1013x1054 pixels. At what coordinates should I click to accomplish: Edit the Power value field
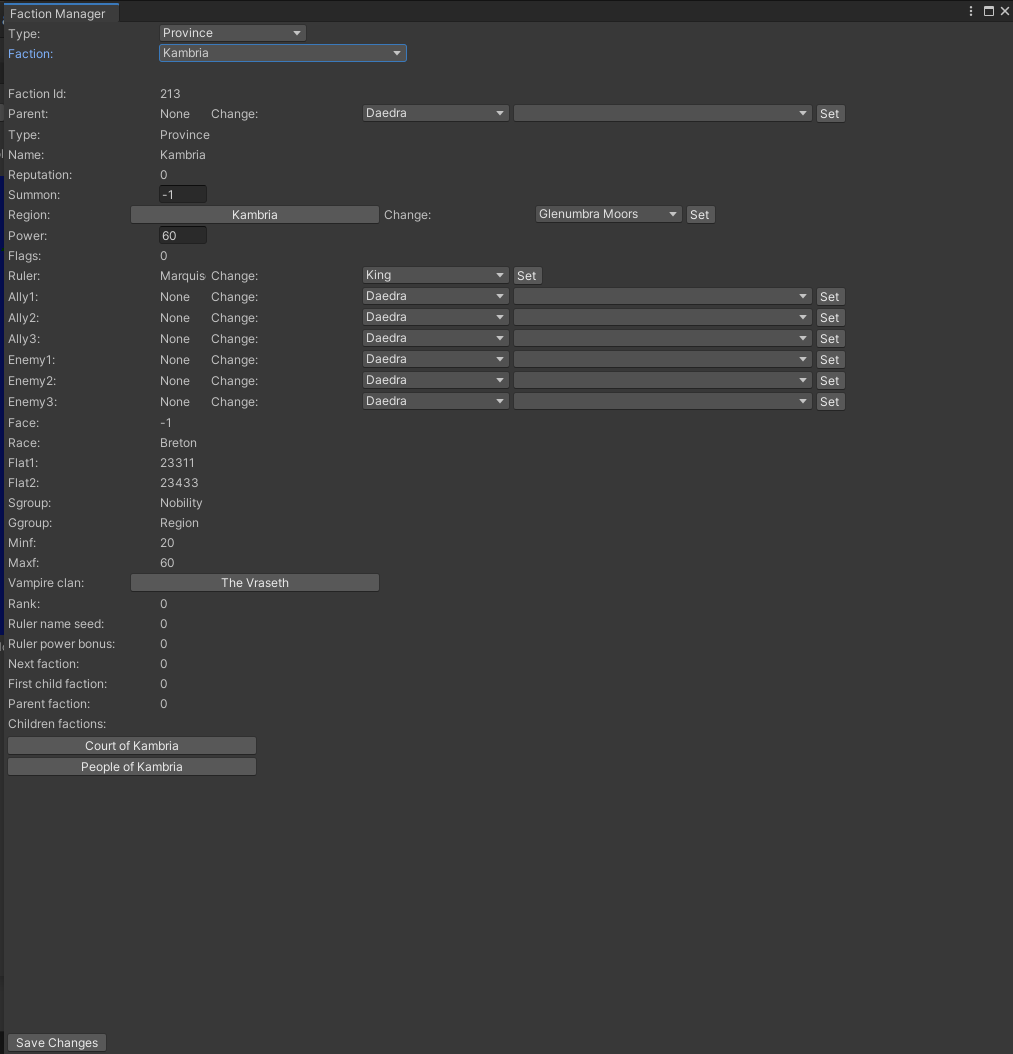(x=183, y=235)
